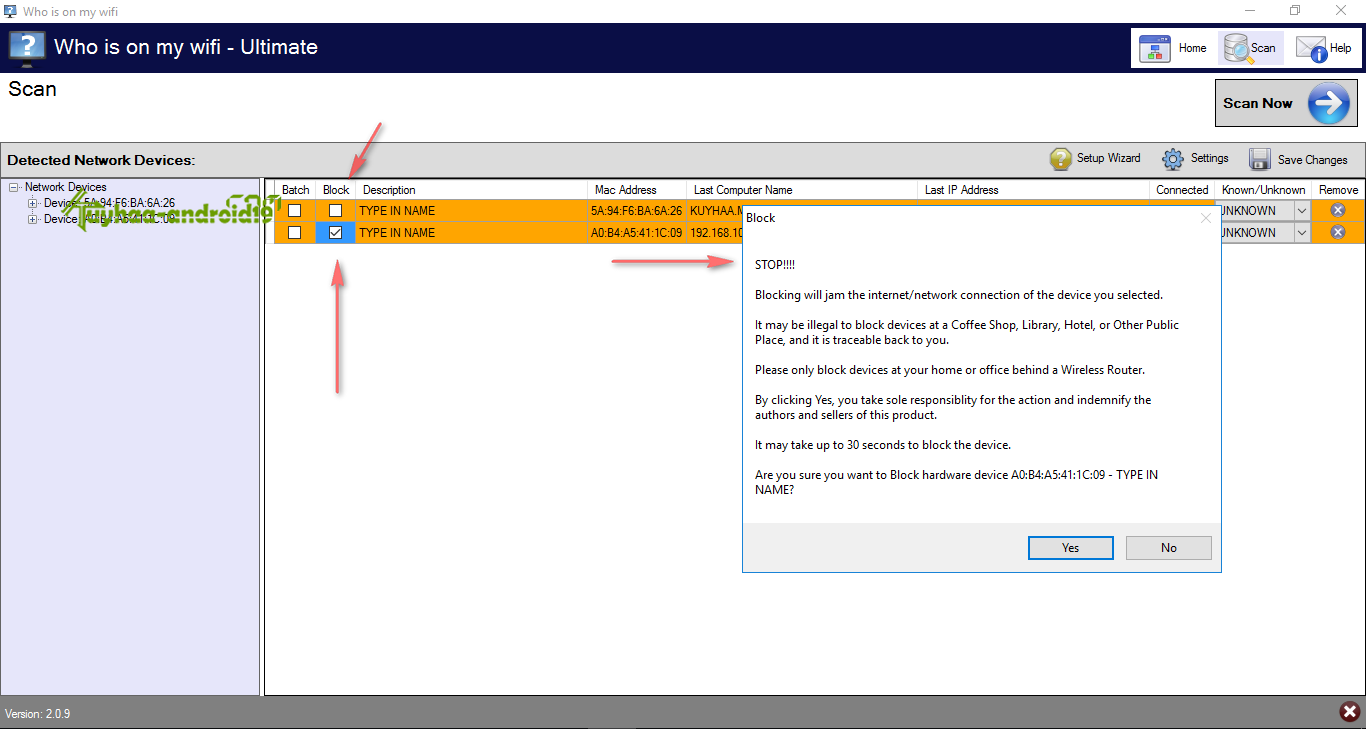Check Block box for 5A:94:F6:BA:6A:26 row
Image resolution: width=1366 pixels, height=729 pixels.
(335, 211)
